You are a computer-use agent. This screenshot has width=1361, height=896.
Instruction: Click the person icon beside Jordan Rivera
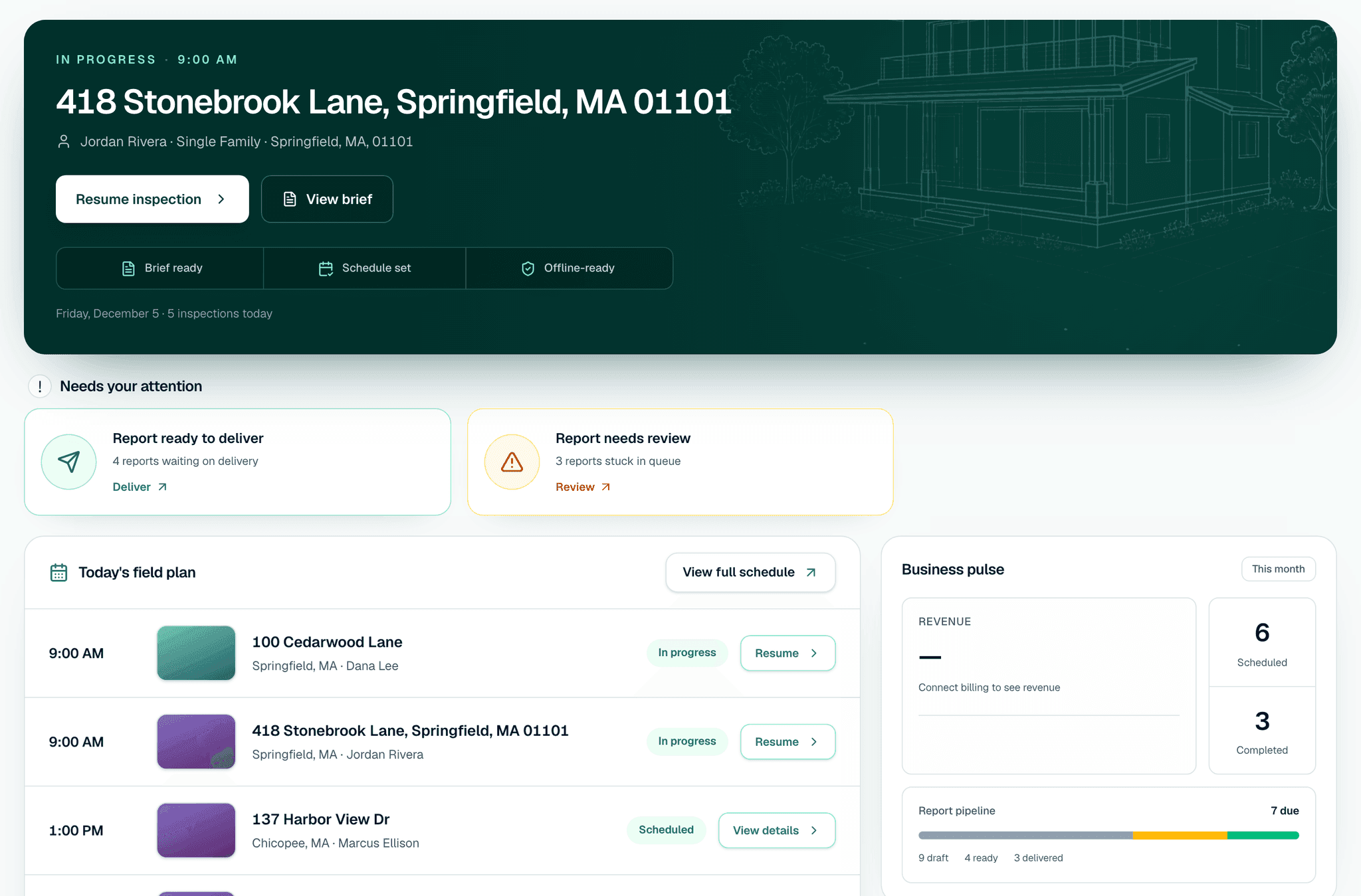[64, 141]
